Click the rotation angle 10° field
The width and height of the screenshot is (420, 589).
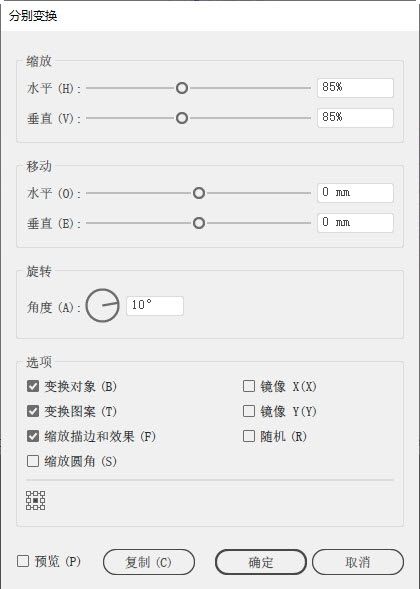(155, 306)
